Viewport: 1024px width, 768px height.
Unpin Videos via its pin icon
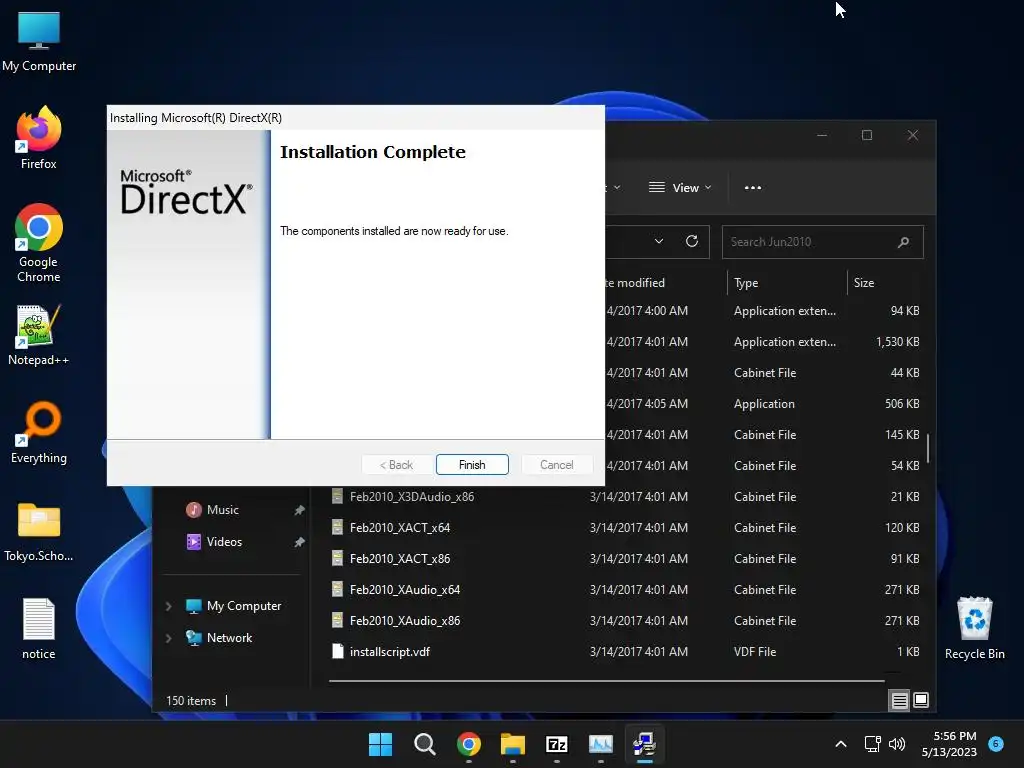tap(299, 542)
